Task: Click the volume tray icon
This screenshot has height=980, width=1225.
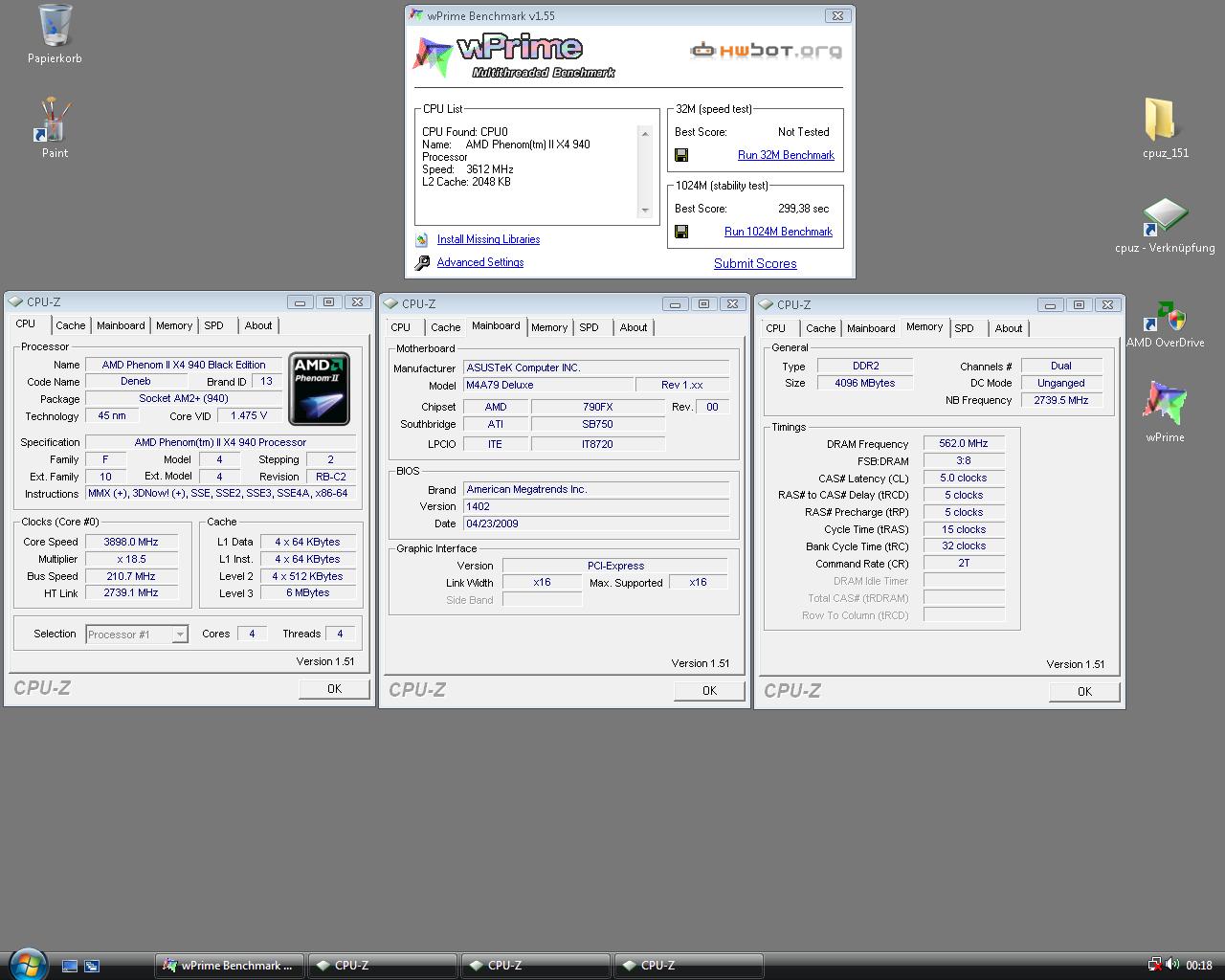Action: (1171, 965)
